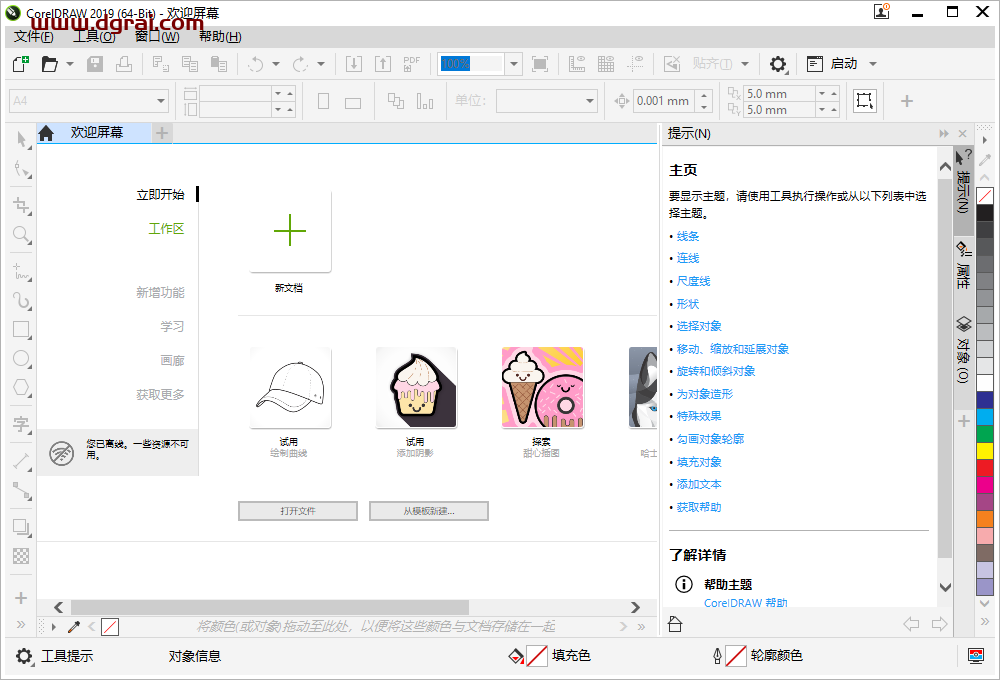This screenshot has width=1000, height=680.
Task: Select the Rectangle tool
Action: pyautogui.click(x=22, y=330)
